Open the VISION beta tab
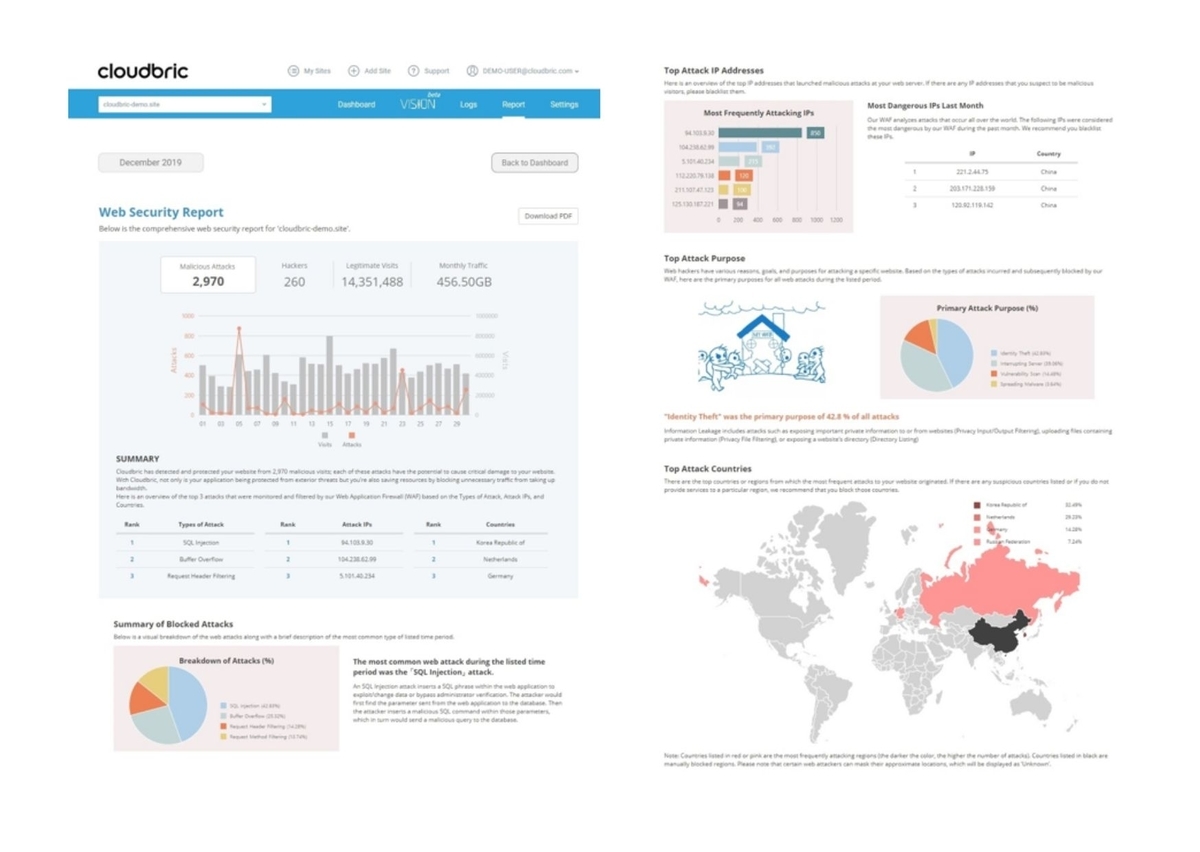Viewport: 1200px width, 852px height. pyautogui.click(x=419, y=103)
